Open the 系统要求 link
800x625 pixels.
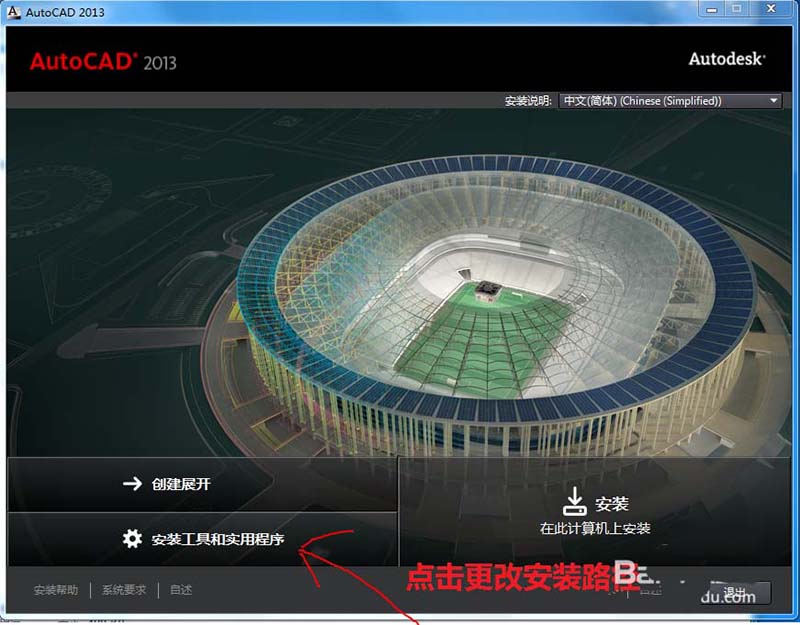coord(124,590)
